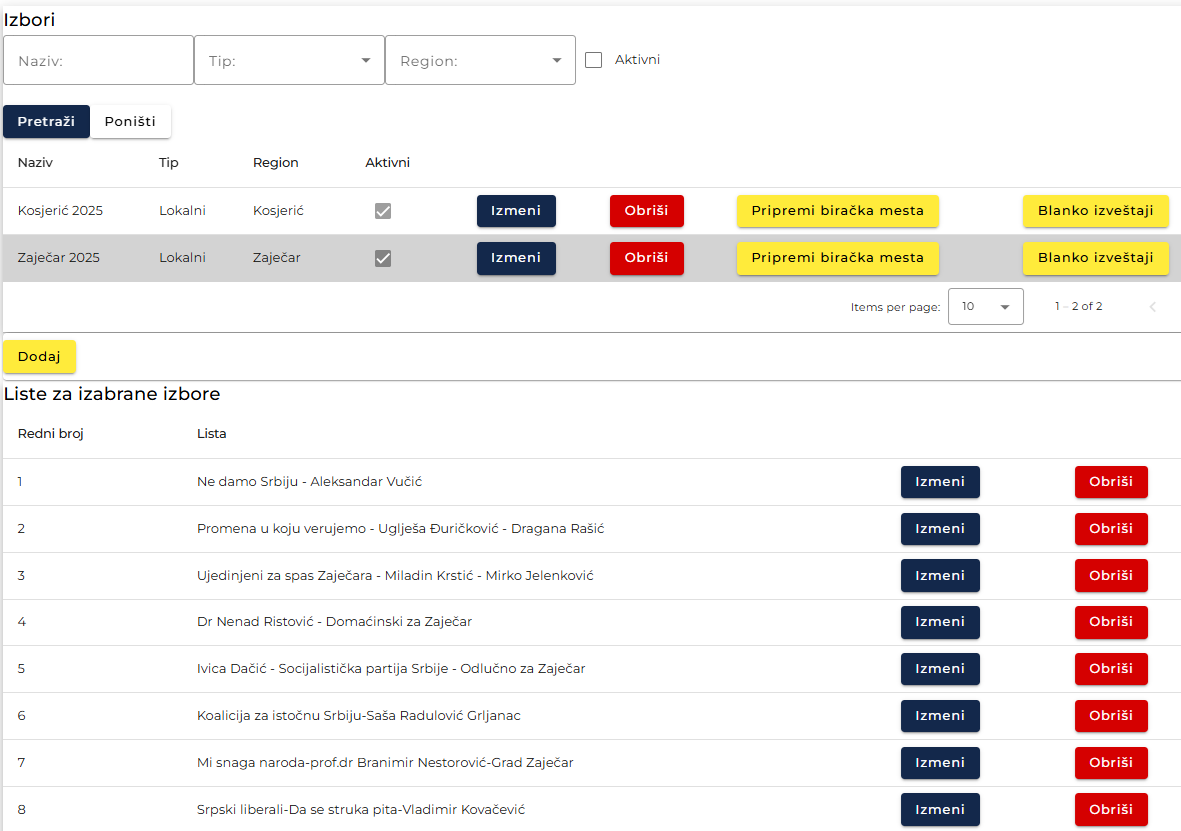
Task: Delete the Zaječar 2025 election
Action: coord(646,258)
